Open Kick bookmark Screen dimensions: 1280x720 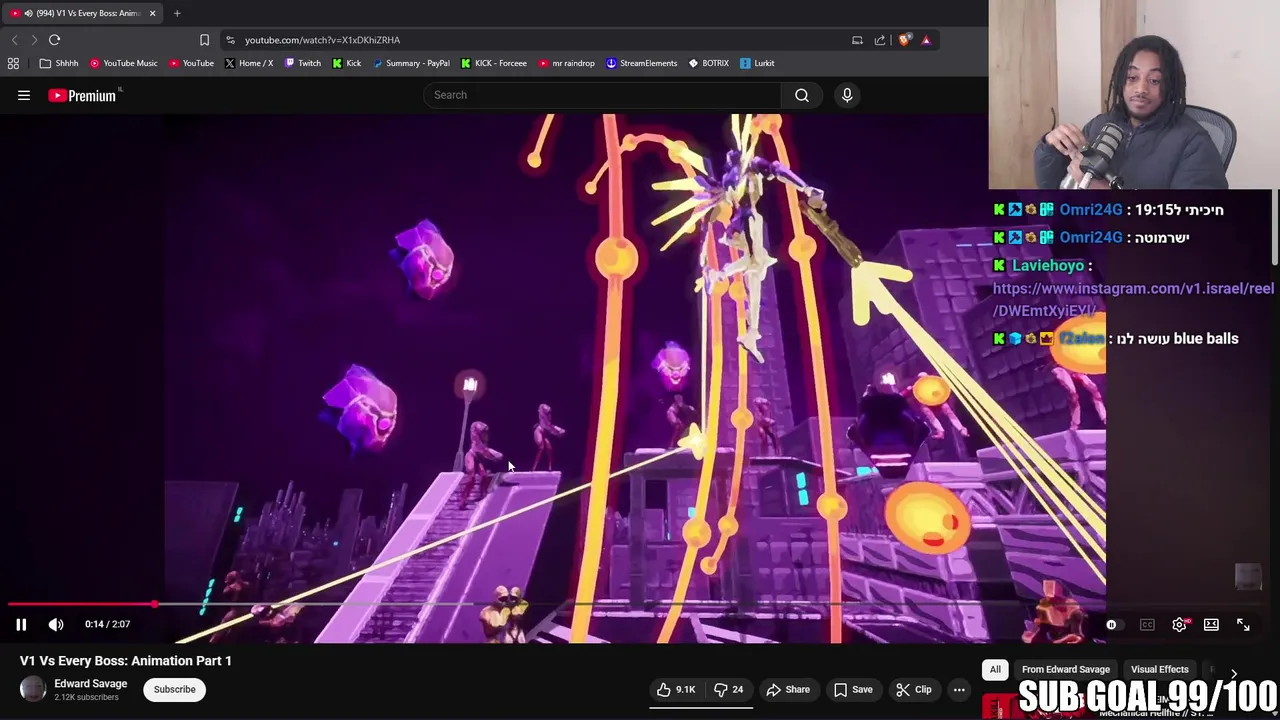click(x=346, y=63)
